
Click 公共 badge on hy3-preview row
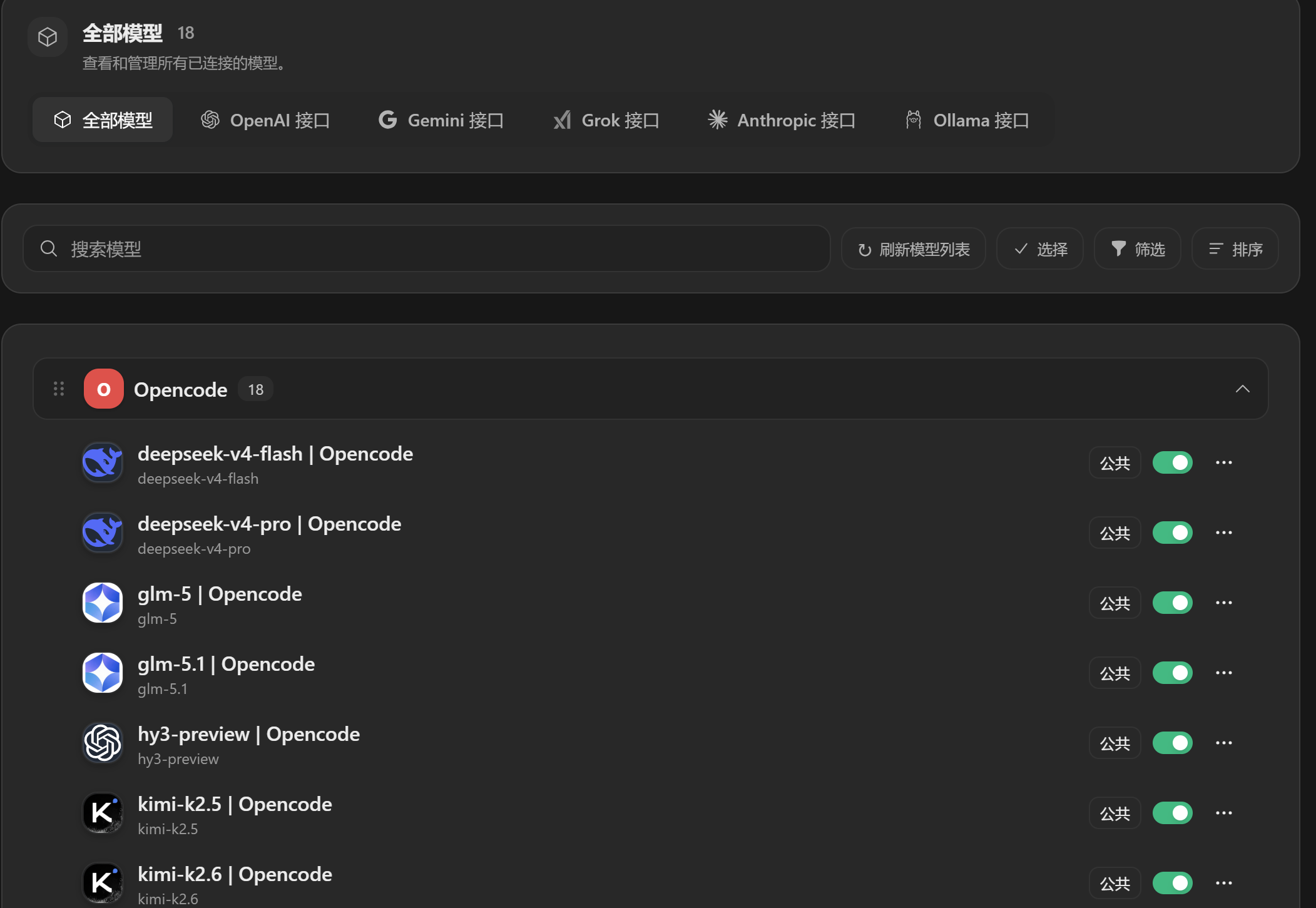point(1115,743)
